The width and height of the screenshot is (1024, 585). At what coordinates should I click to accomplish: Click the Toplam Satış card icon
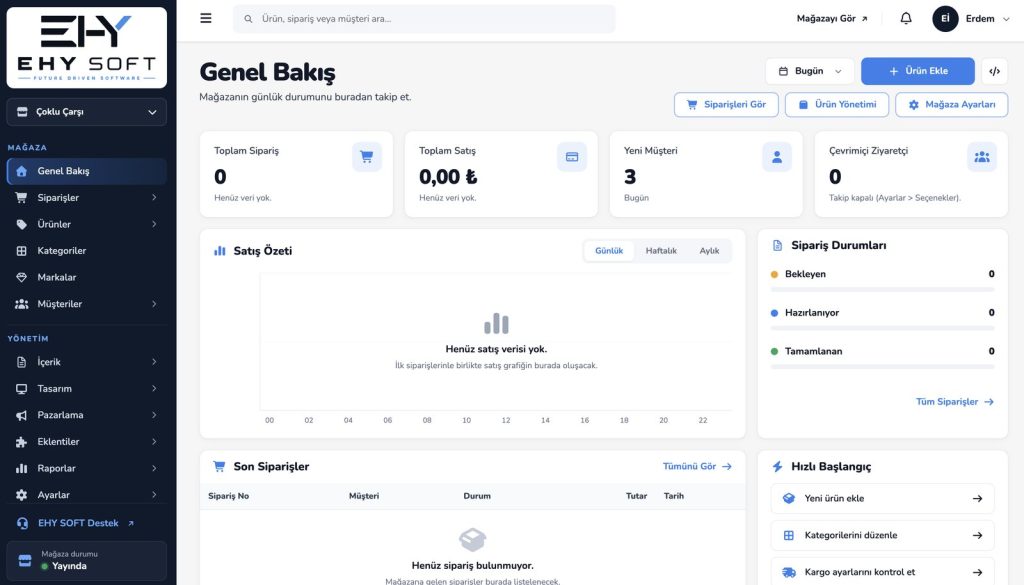(572, 157)
